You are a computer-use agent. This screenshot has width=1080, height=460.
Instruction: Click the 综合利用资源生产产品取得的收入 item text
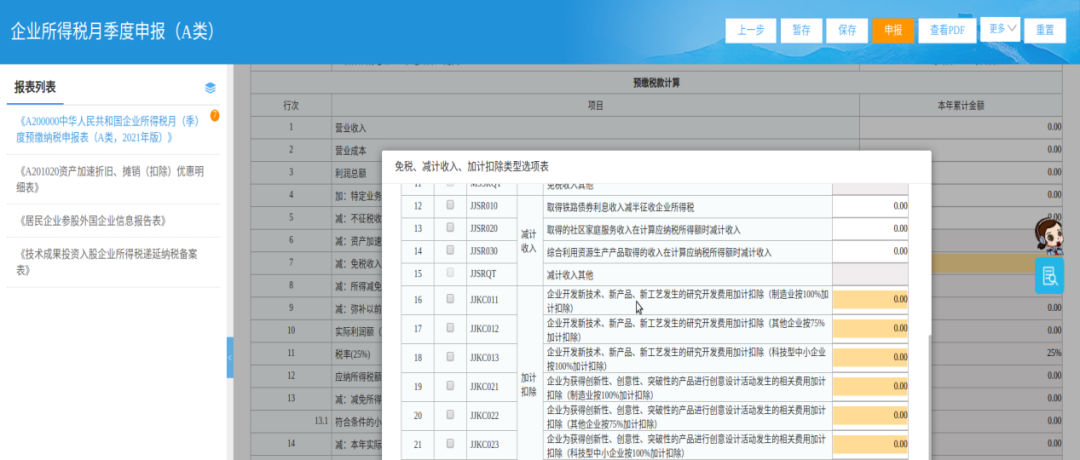pyautogui.click(x=658, y=252)
